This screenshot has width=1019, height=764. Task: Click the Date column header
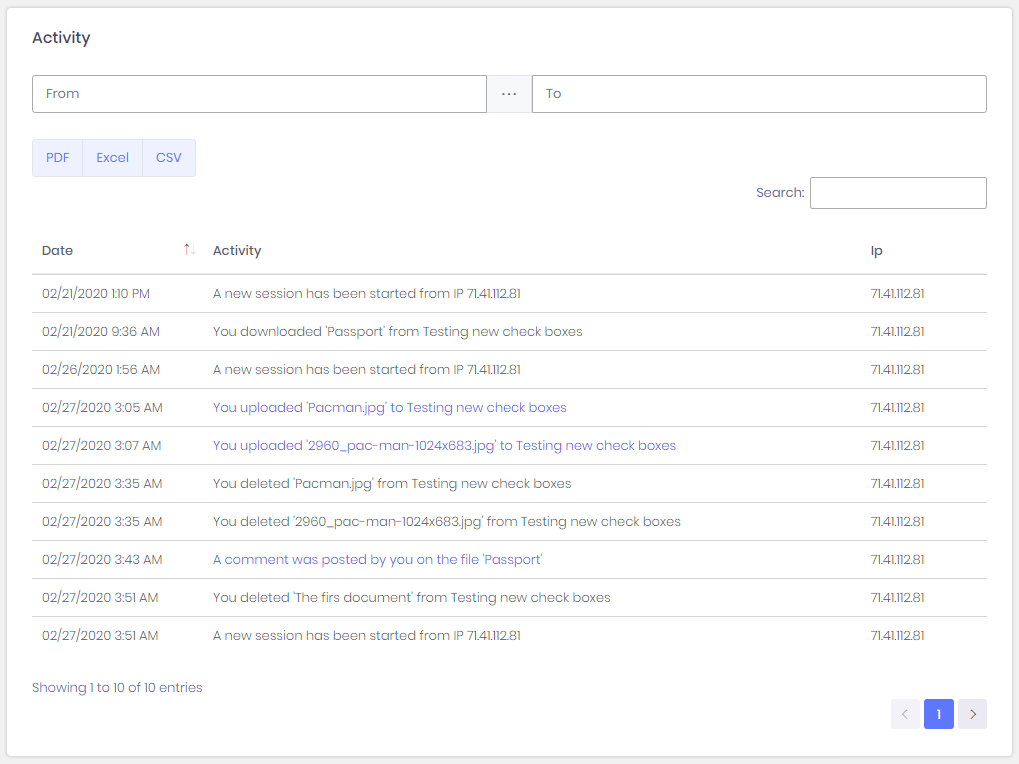[57, 250]
